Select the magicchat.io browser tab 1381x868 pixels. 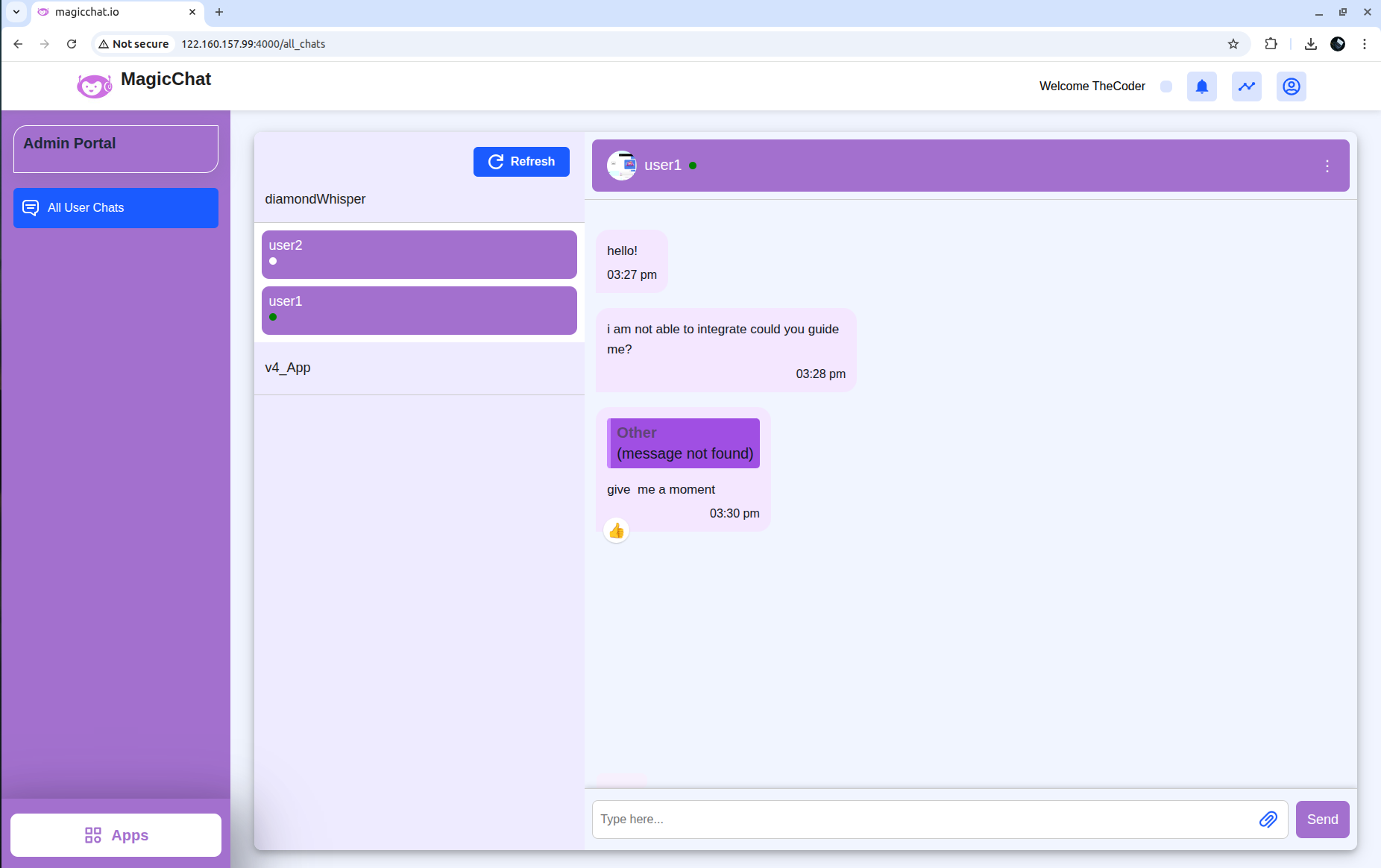(88, 12)
